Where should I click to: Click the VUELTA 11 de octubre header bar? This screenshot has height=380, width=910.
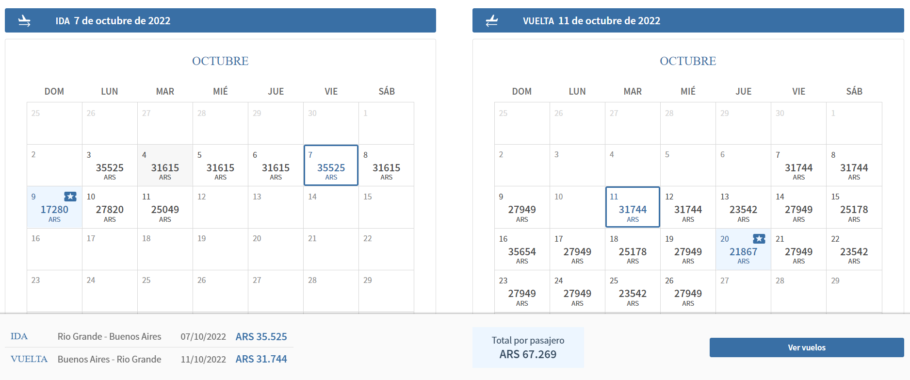tap(688, 20)
